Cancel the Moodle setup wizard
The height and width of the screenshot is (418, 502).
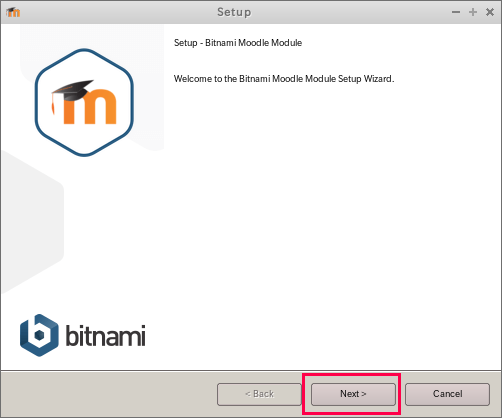[x=447, y=394]
